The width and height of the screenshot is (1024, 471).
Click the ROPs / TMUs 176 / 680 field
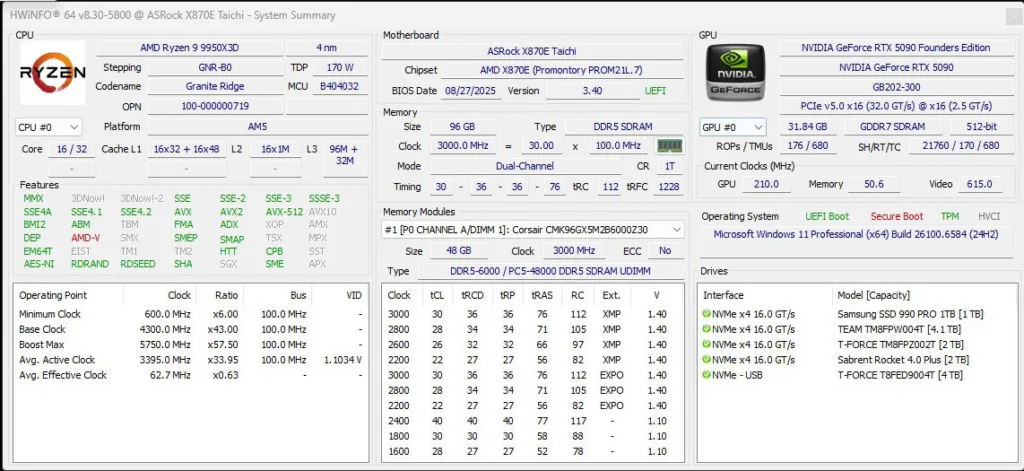(x=808, y=146)
